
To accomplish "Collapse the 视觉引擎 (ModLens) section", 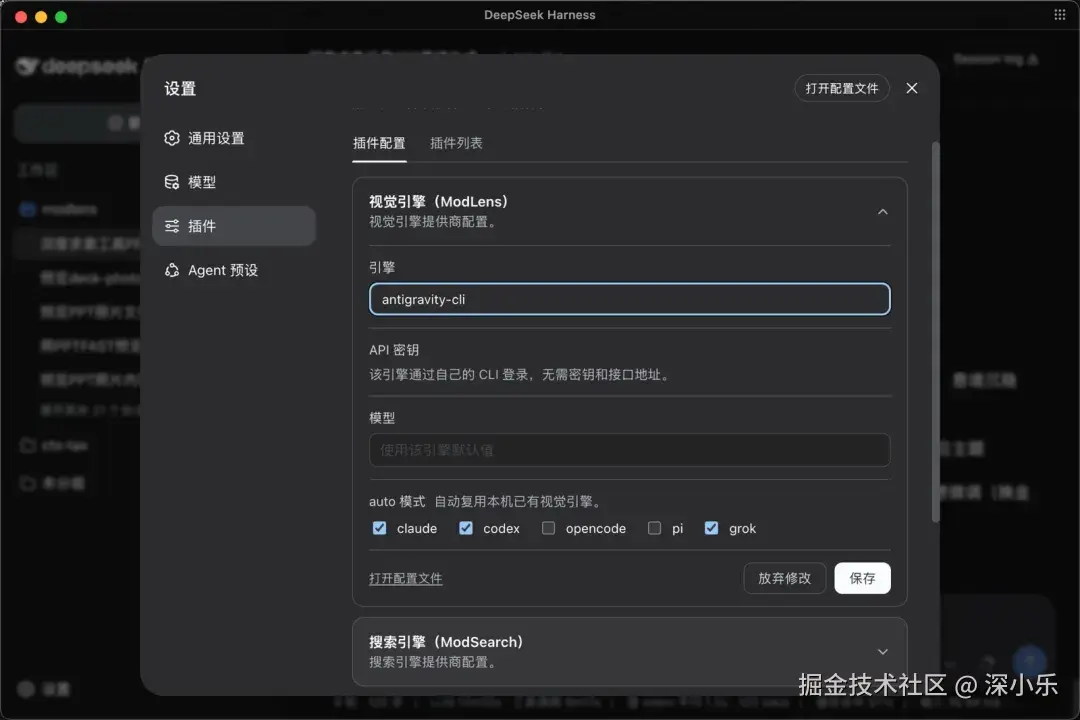I will click(x=882, y=212).
